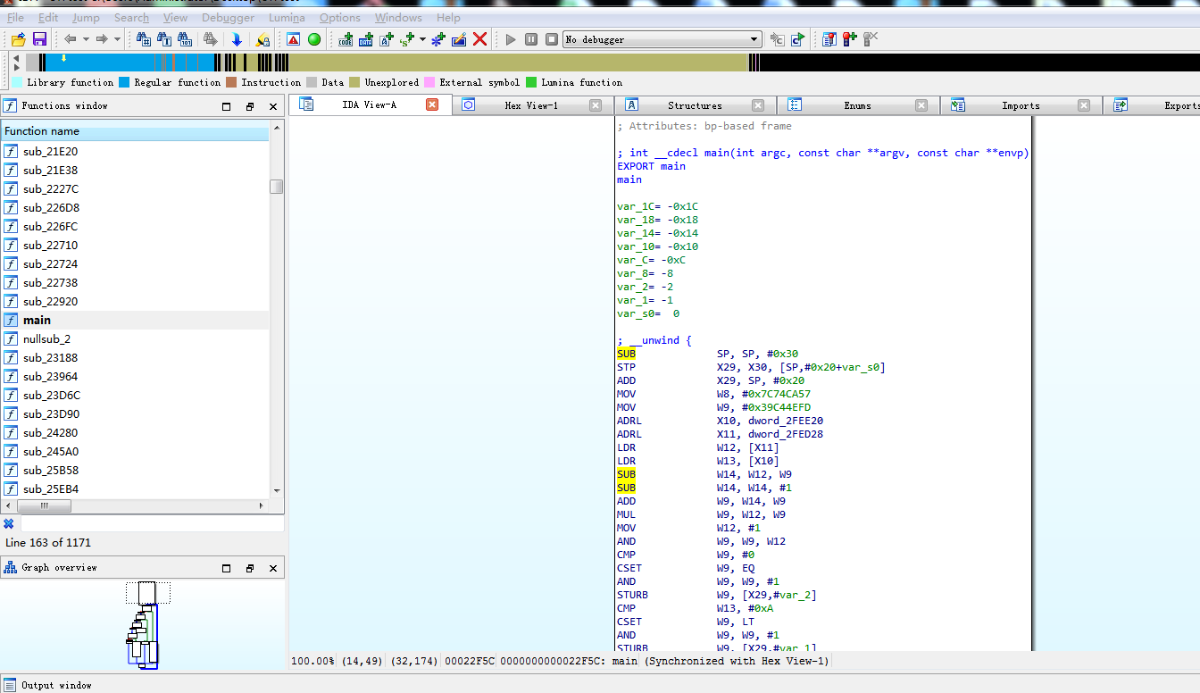Click the add breakpoint icon
This screenshot has width=1200, height=693.
849,39
